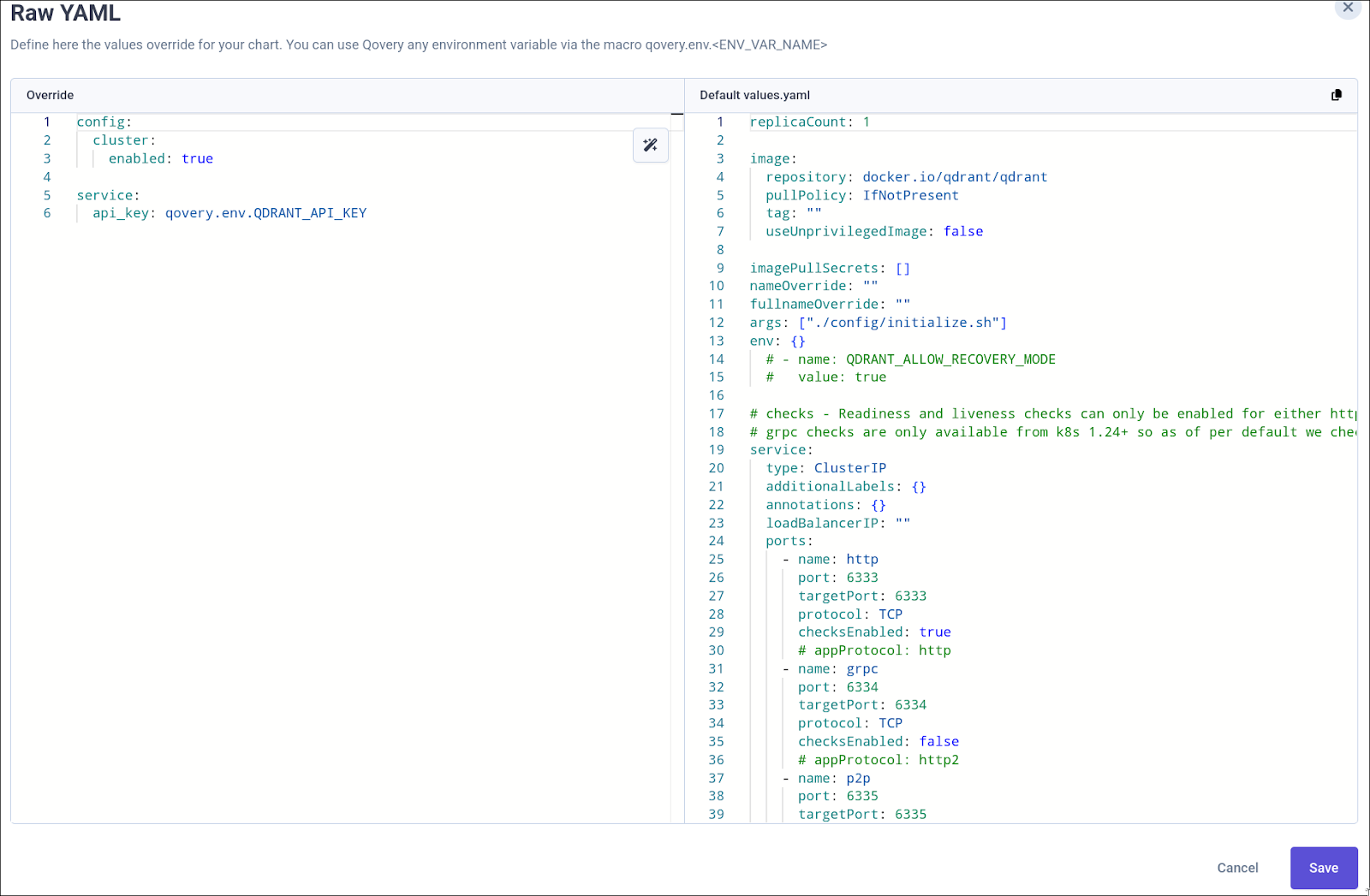Click '- name: grpc' line
The width and height of the screenshot is (1370, 896).
[831, 669]
